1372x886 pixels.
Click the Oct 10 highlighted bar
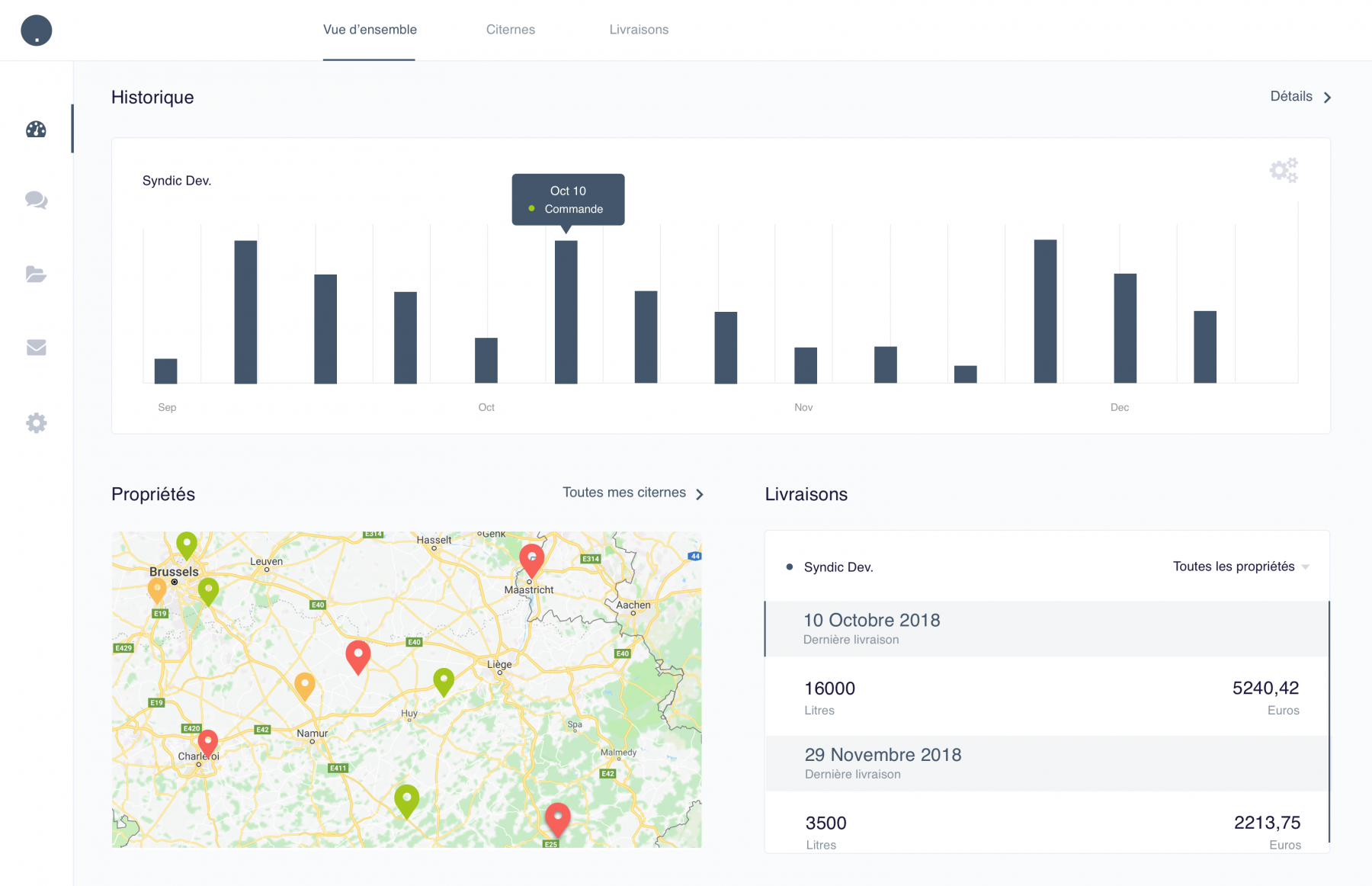click(566, 312)
